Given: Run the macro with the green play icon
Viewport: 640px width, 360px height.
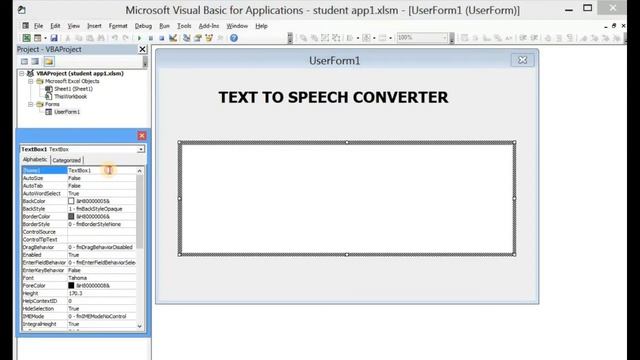Looking at the screenshot, I should click(140, 38).
